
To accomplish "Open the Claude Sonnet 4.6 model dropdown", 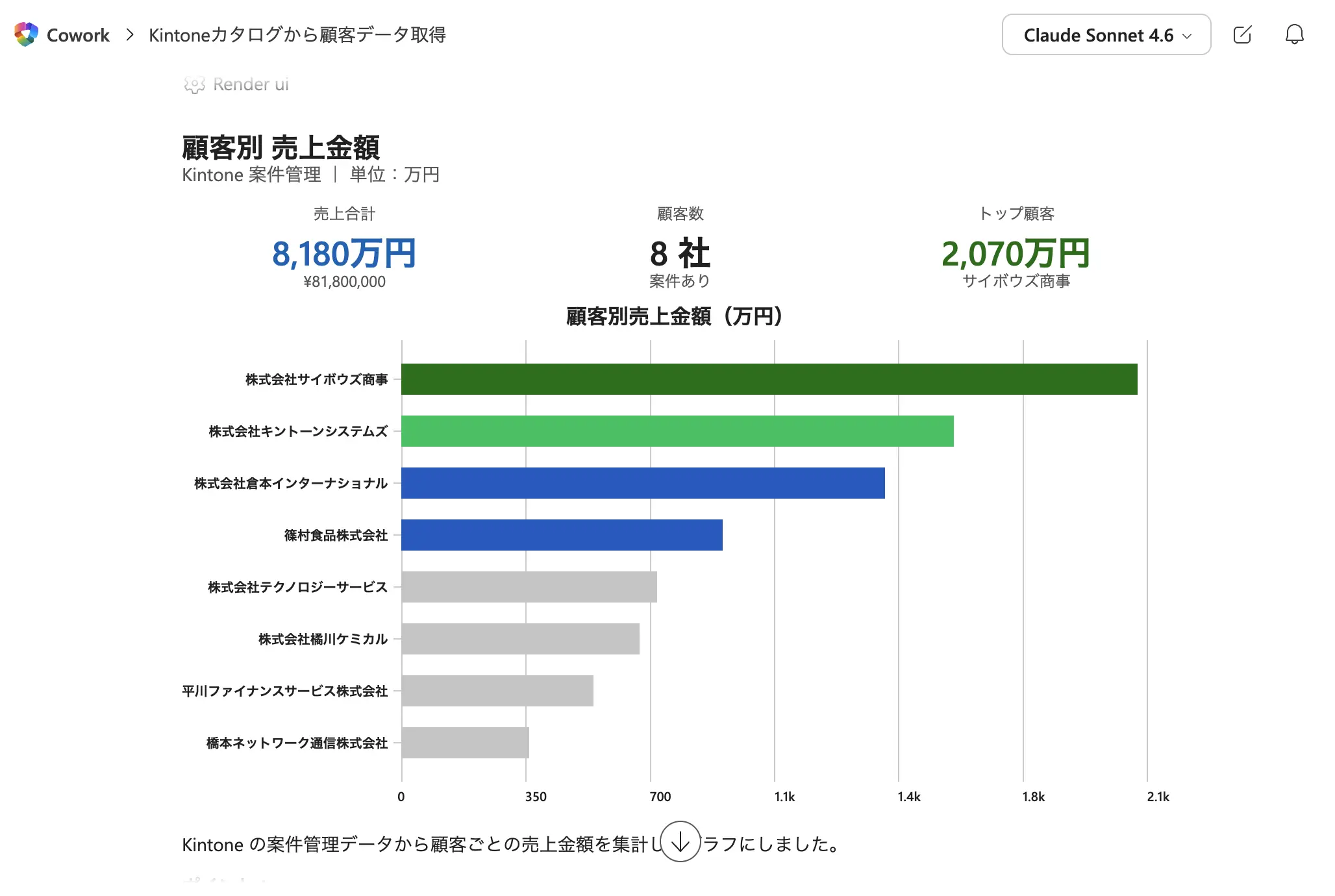I will tap(1106, 35).
